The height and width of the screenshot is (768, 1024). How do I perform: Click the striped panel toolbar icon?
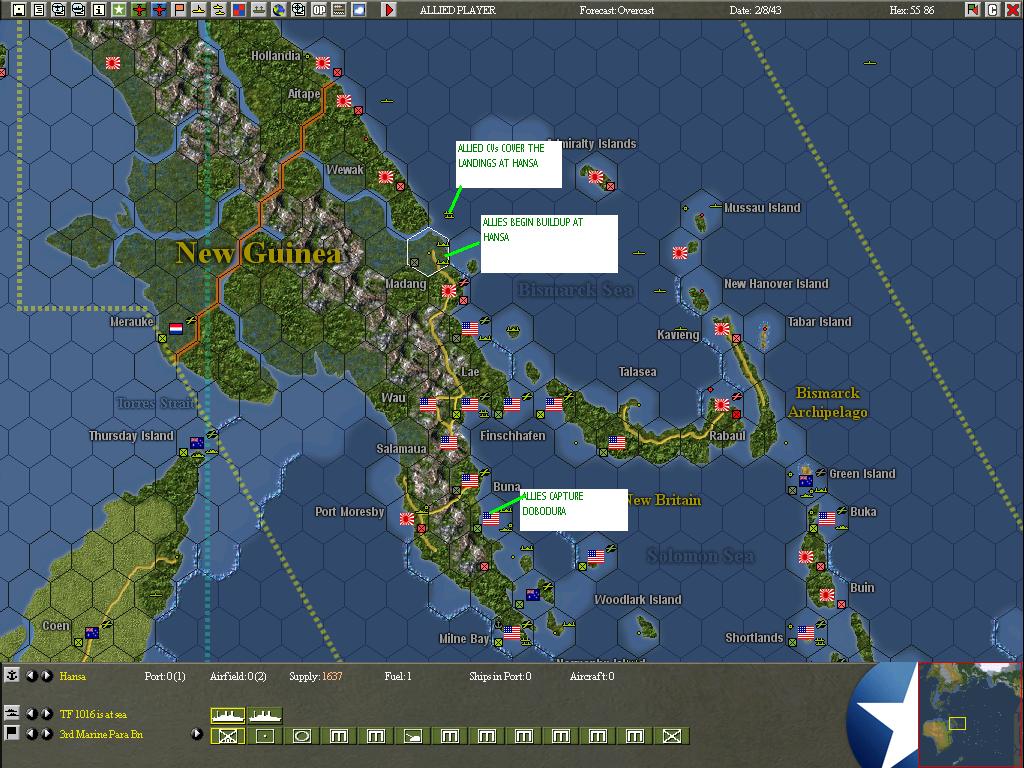tap(339, 10)
